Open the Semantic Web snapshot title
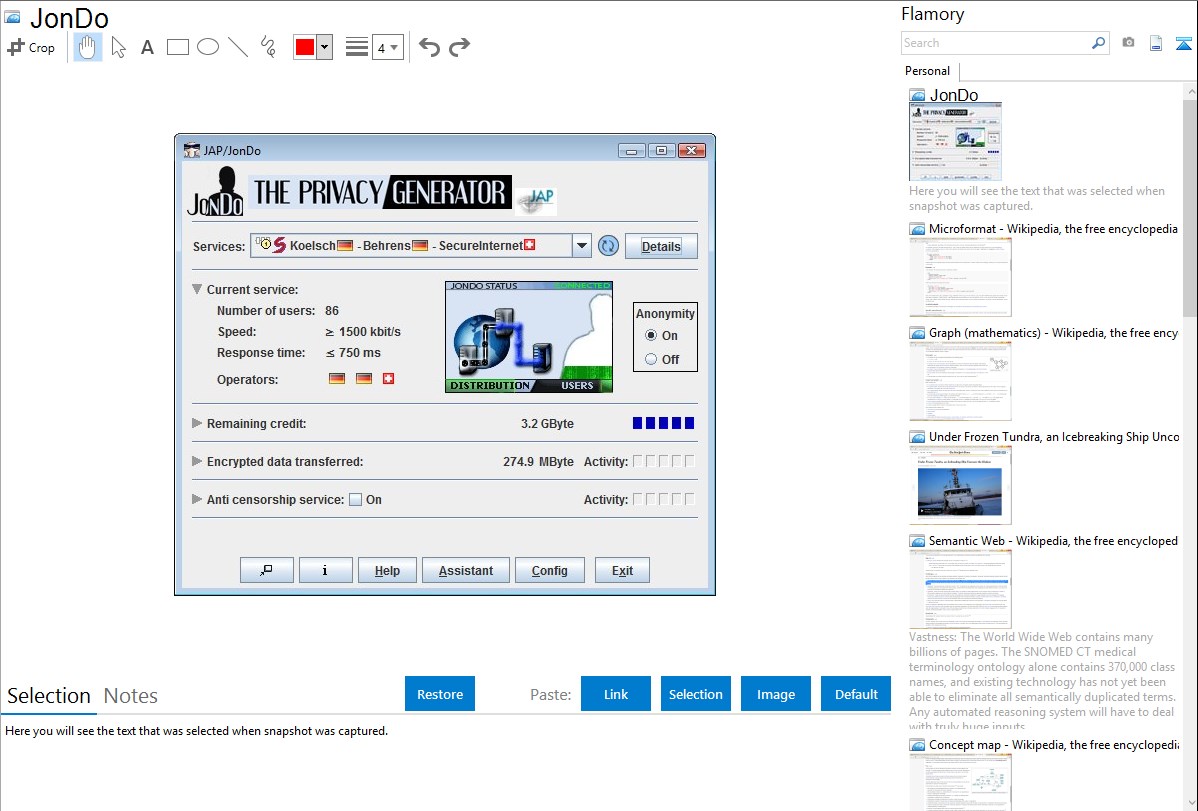Screen dimensions: 1198x811 click(x=1053, y=540)
